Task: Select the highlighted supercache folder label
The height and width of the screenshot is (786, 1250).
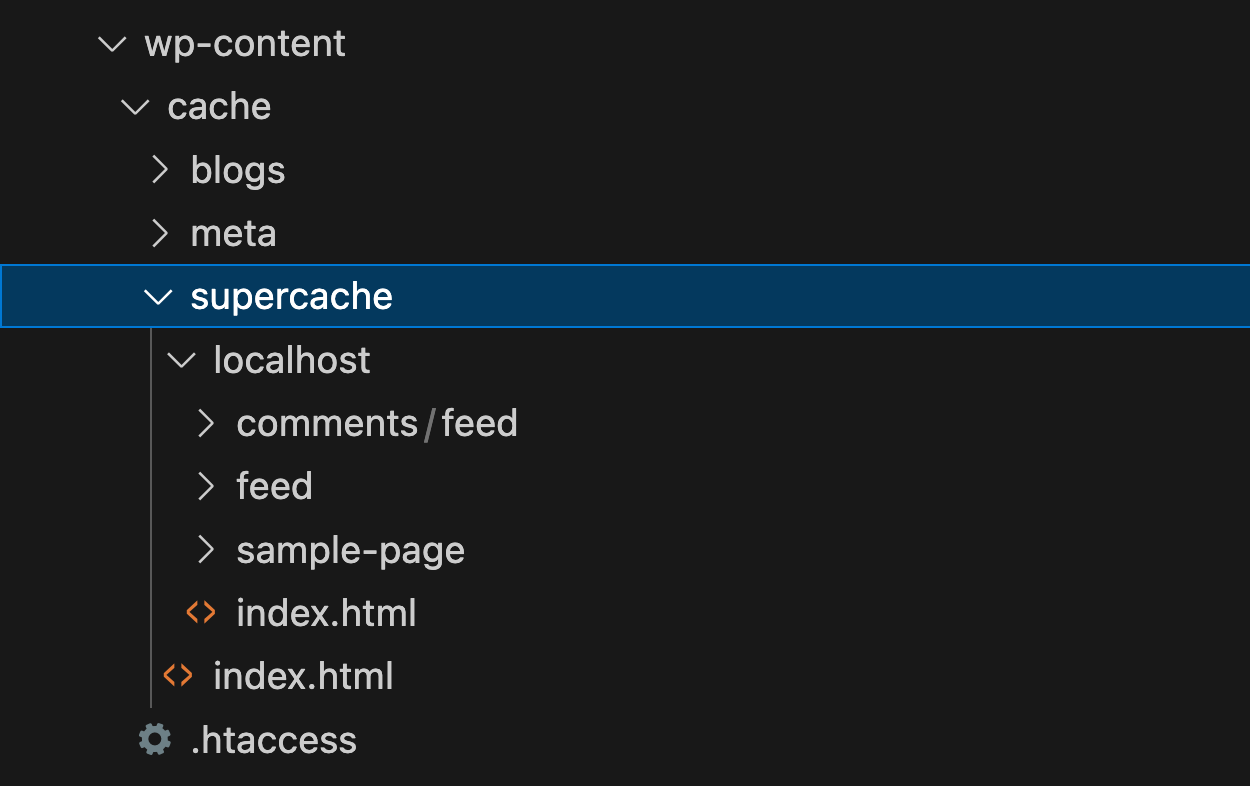Action: [291, 297]
